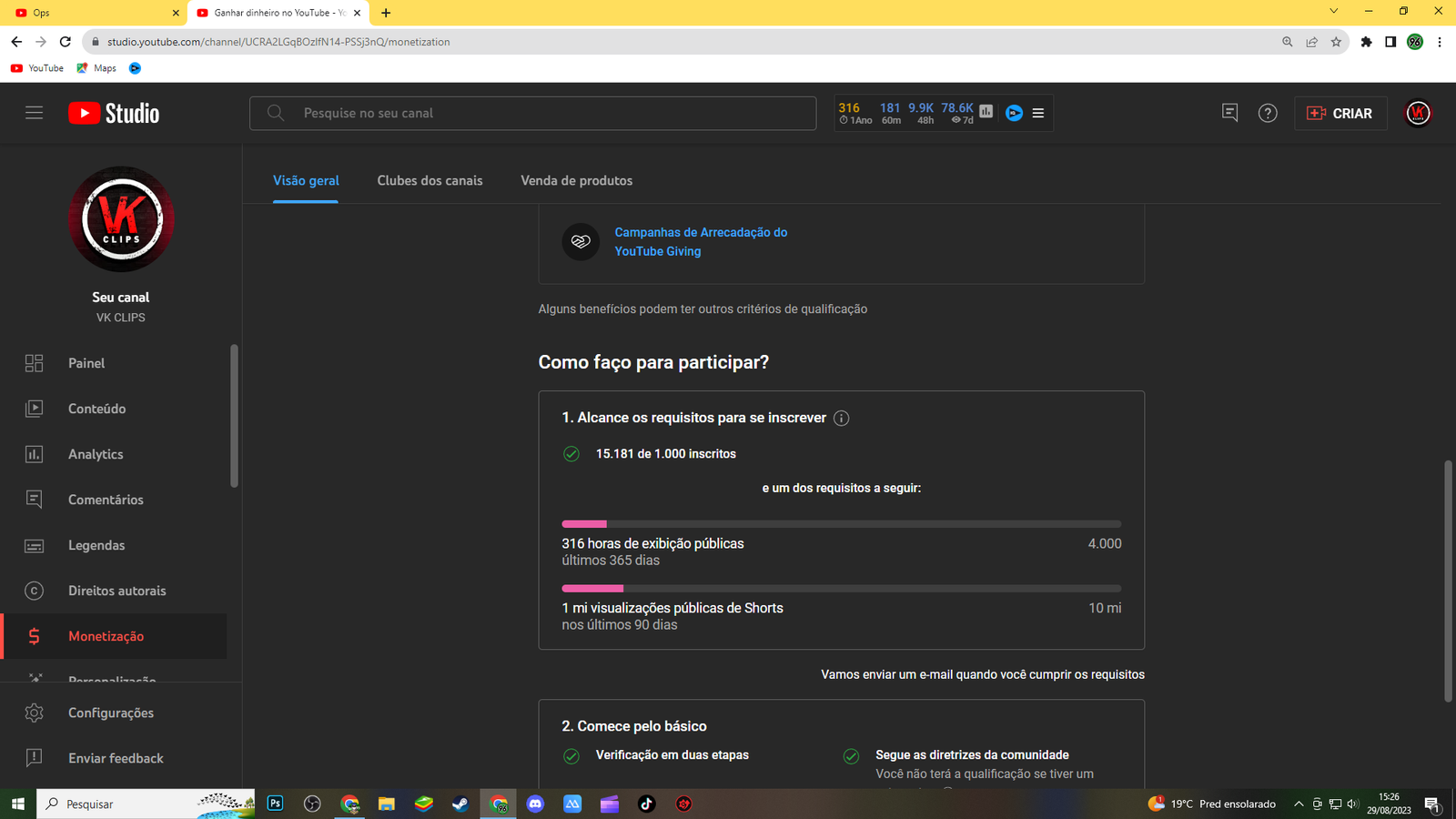Click the VK Clips channel avatar in sidebar
This screenshot has width=1456, height=819.
click(121, 219)
